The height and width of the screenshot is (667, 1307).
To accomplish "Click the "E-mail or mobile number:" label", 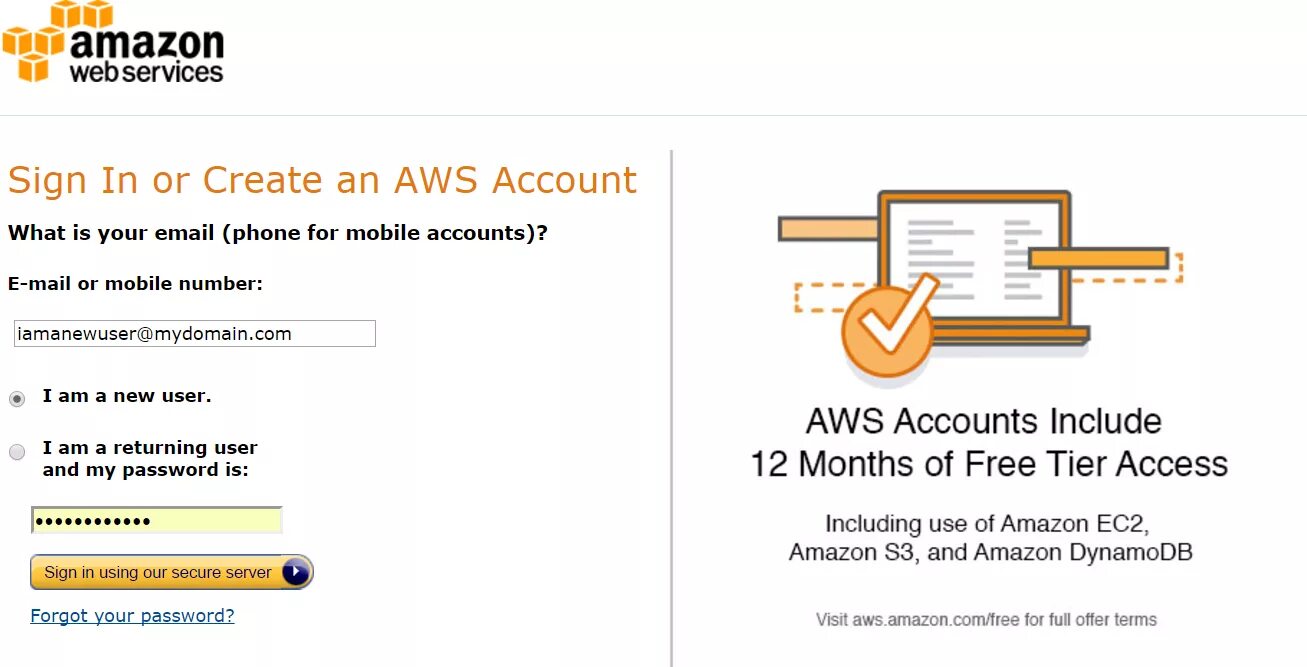I will [x=135, y=284].
